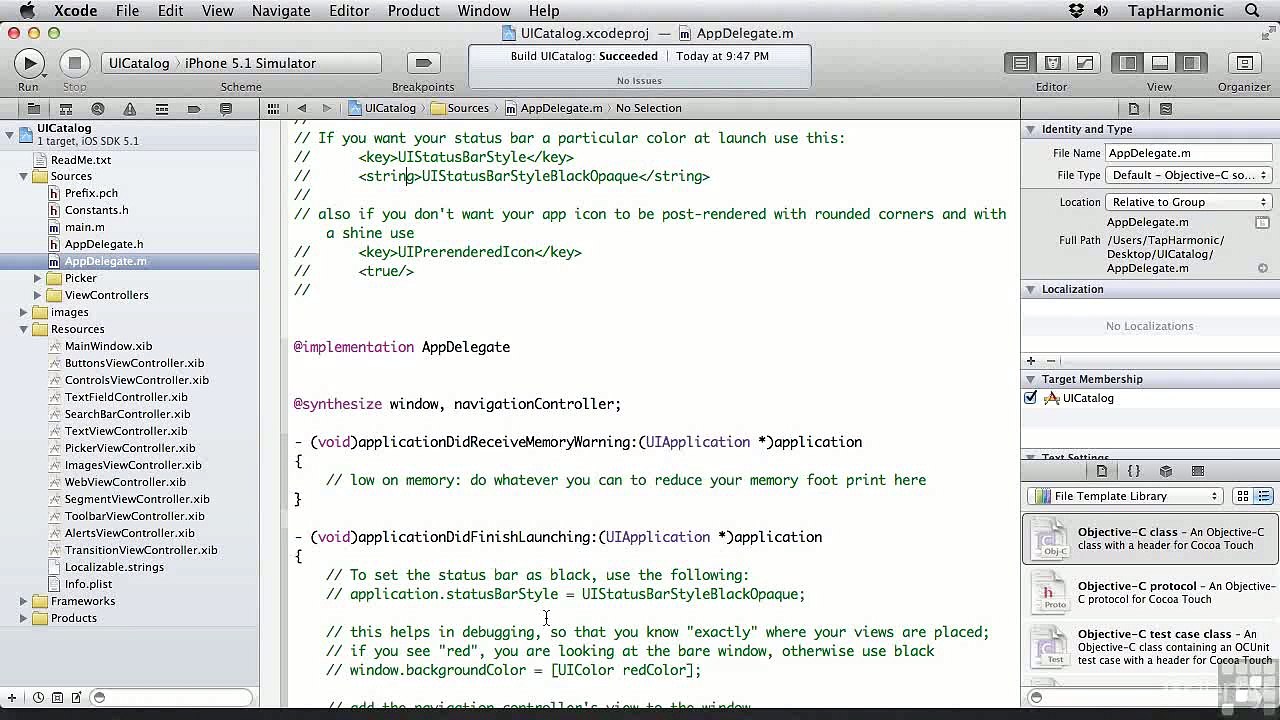Switch the library to icon grid view

click(1243, 496)
